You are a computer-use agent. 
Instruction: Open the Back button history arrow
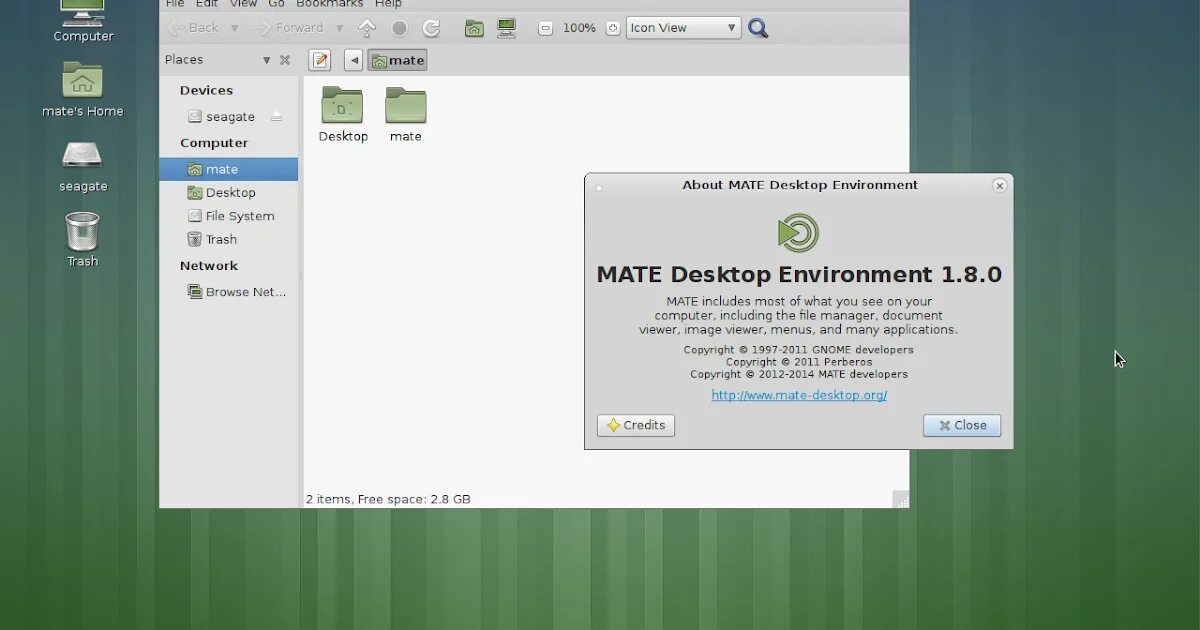(x=236, y=27)
